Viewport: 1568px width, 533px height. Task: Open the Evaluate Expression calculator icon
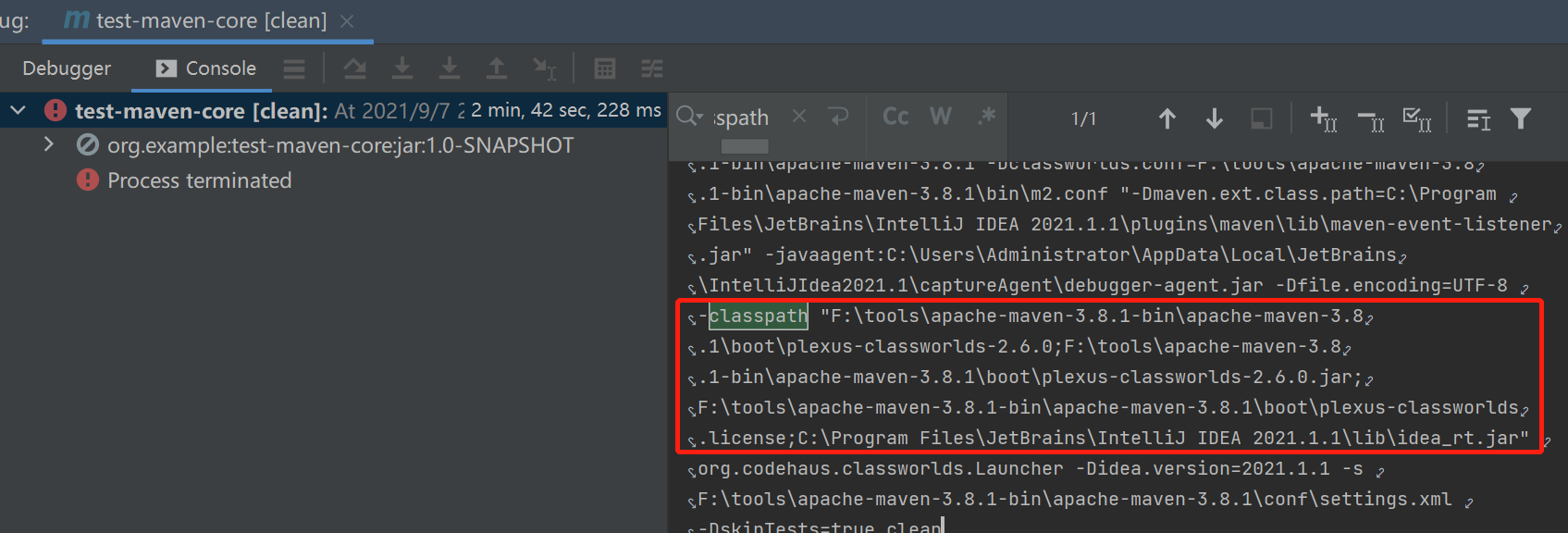point(605,68)
